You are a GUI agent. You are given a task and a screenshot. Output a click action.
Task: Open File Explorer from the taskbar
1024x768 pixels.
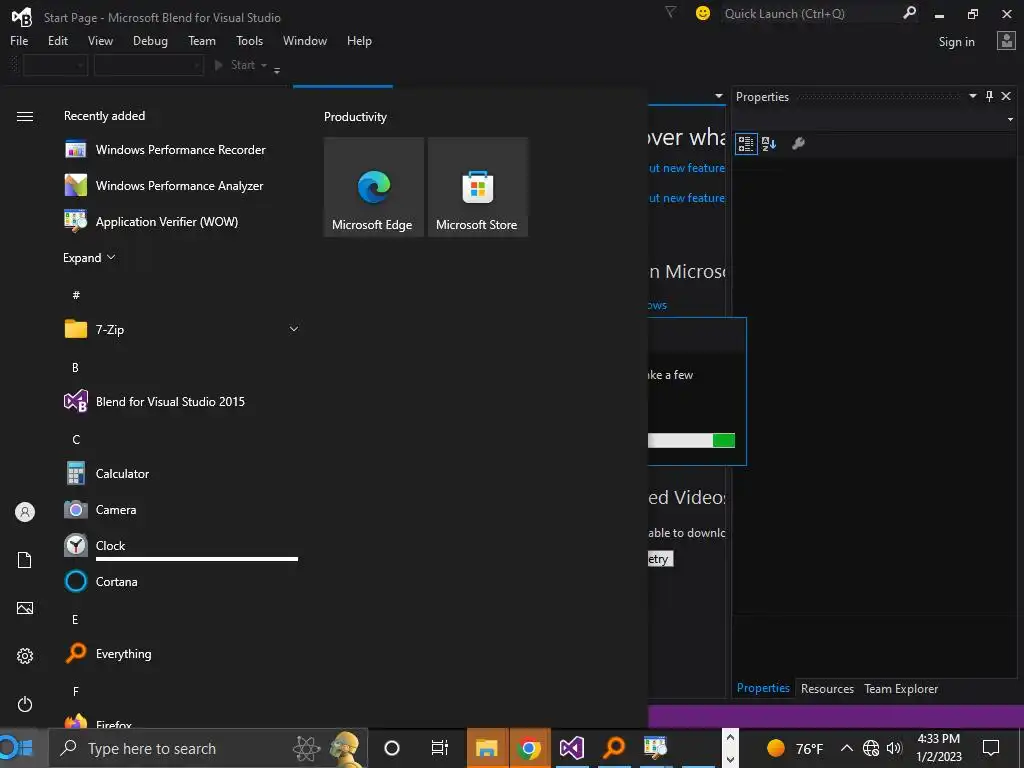coord(487,748)
